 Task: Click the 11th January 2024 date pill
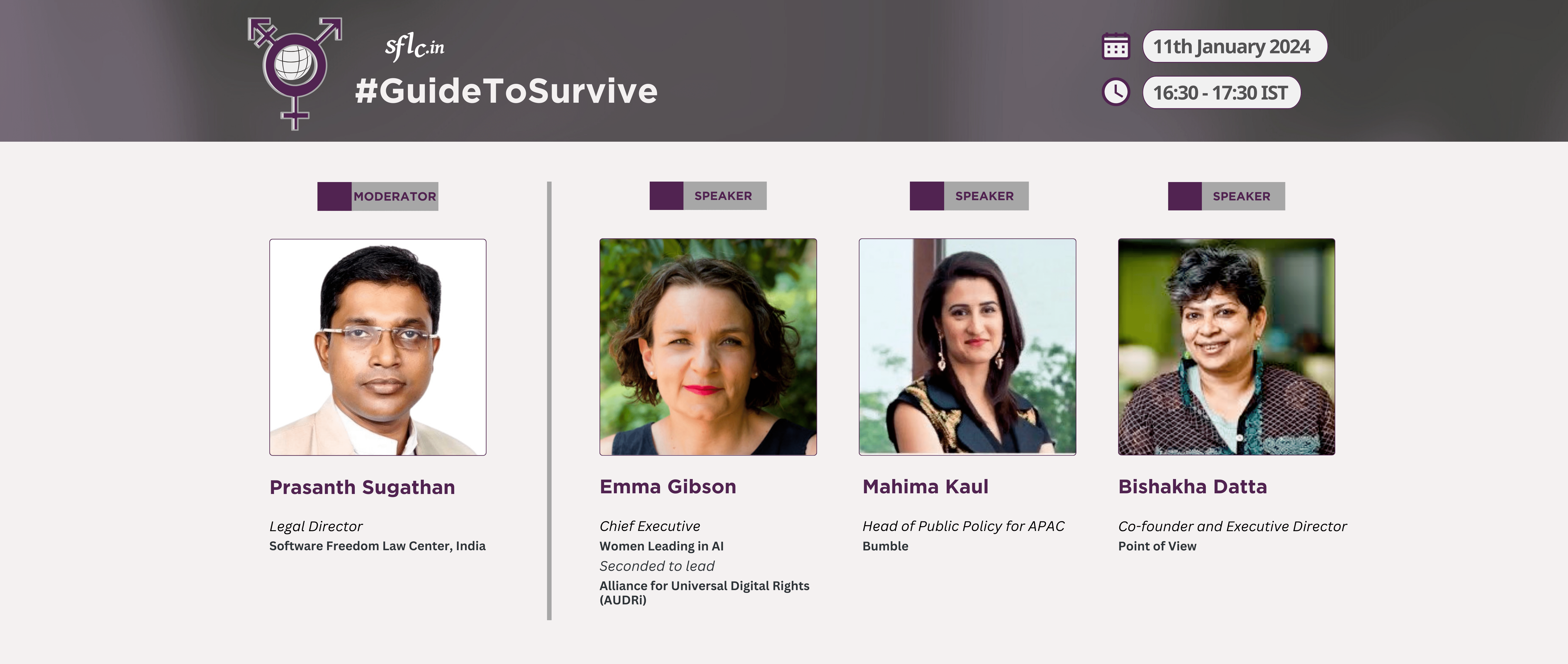pos(1234,46)
